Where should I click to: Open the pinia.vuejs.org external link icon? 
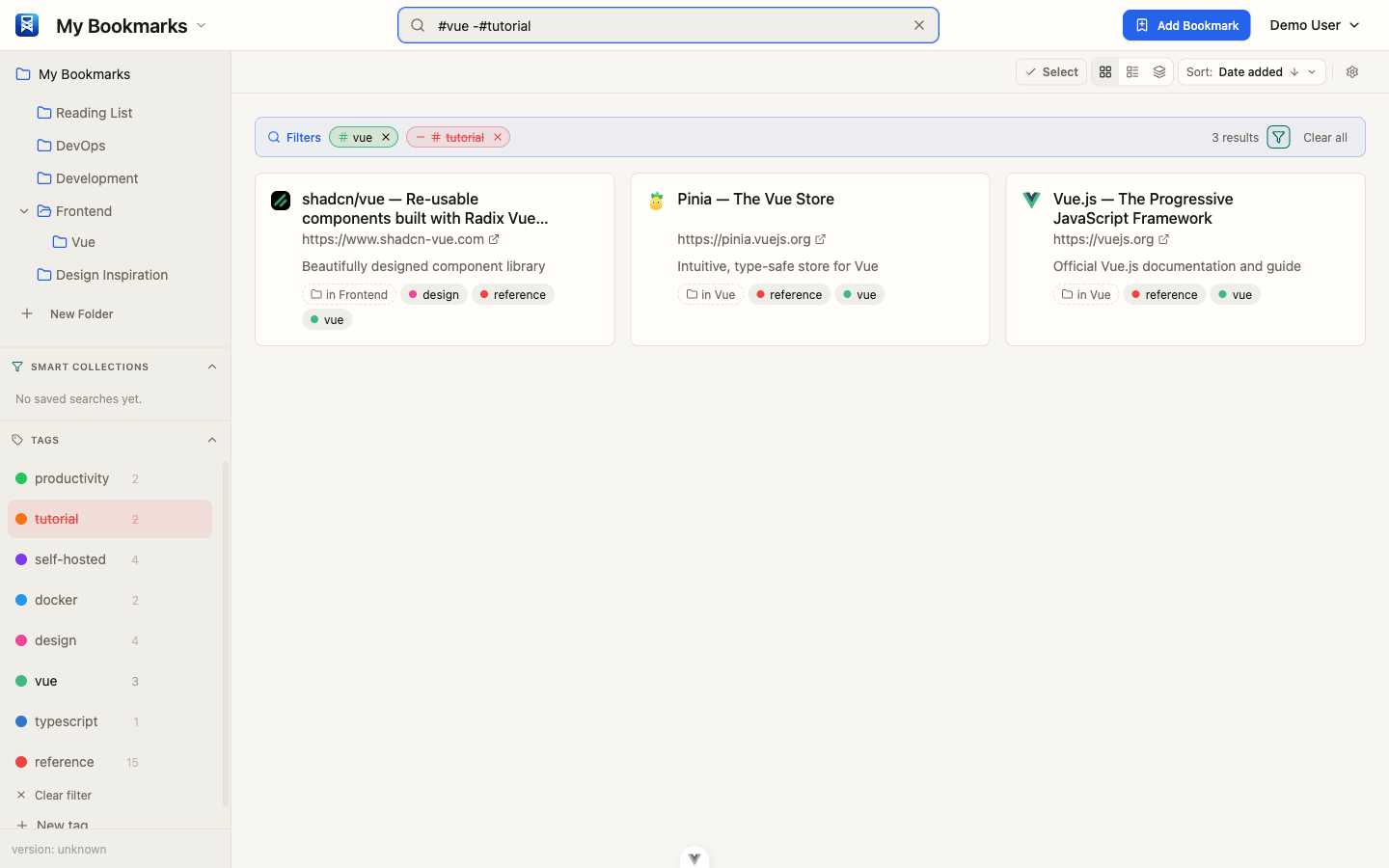pos(821,239)
